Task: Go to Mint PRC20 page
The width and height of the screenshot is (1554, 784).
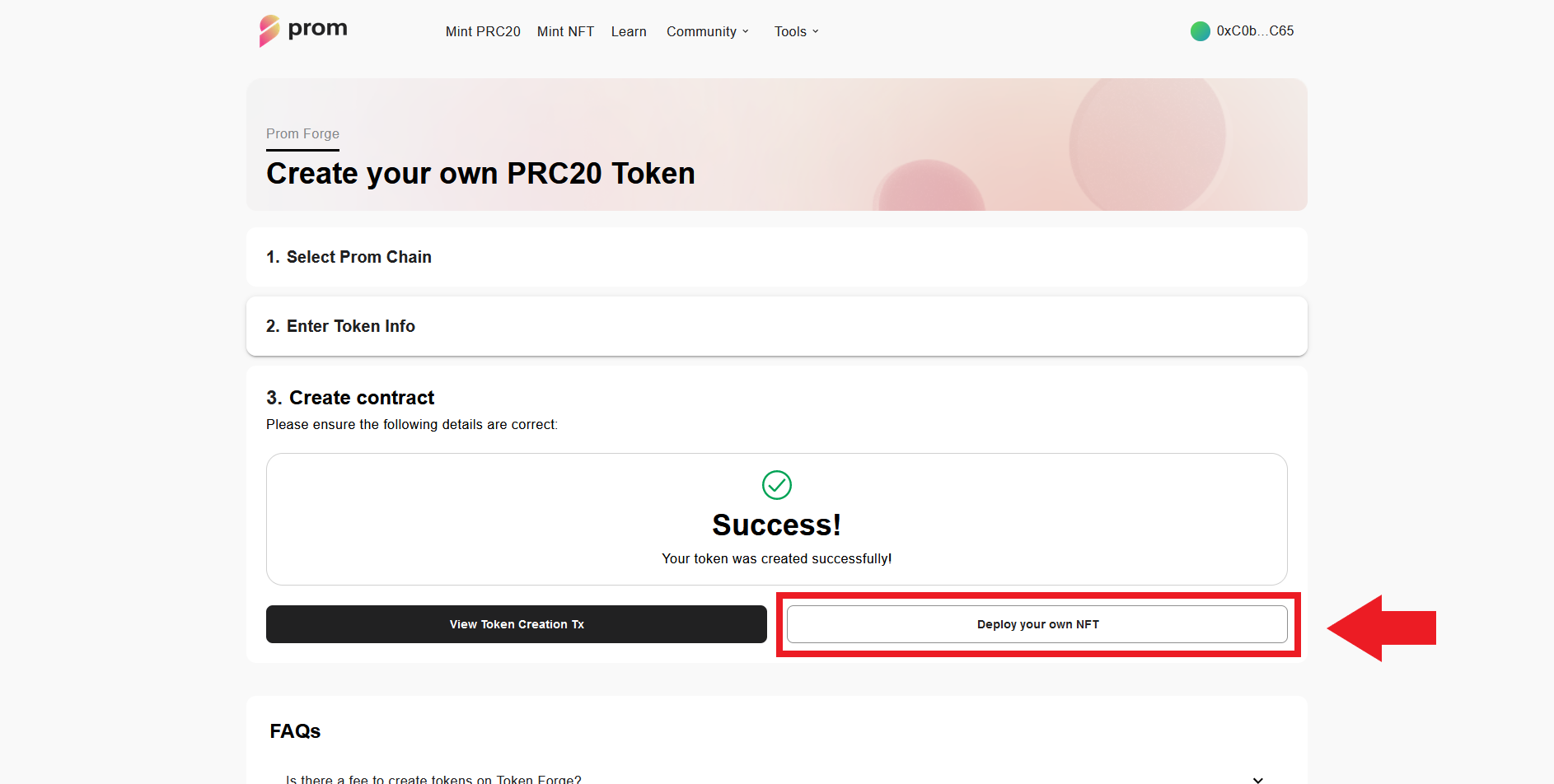Action: click(x=483, y=31)
